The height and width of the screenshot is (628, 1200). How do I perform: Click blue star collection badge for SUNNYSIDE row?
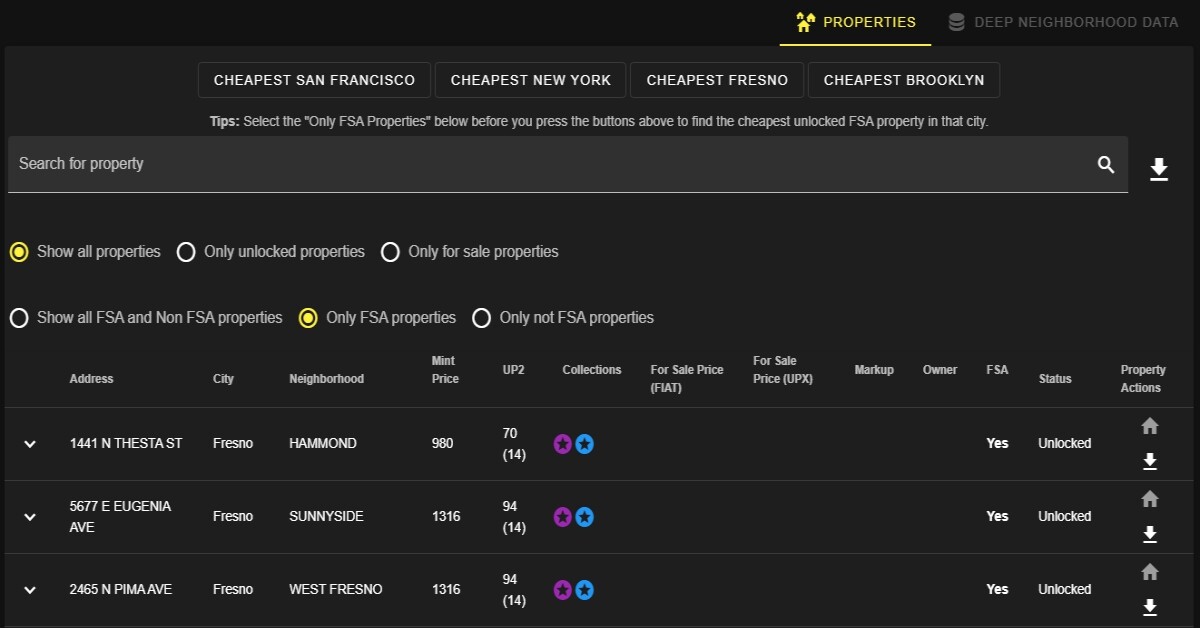point(585,517)
